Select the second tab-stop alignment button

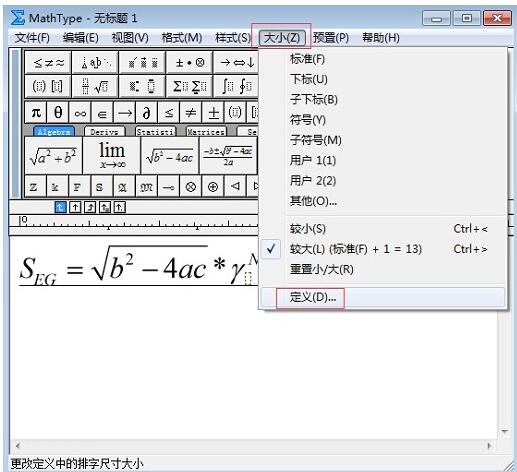click(75, 207)
